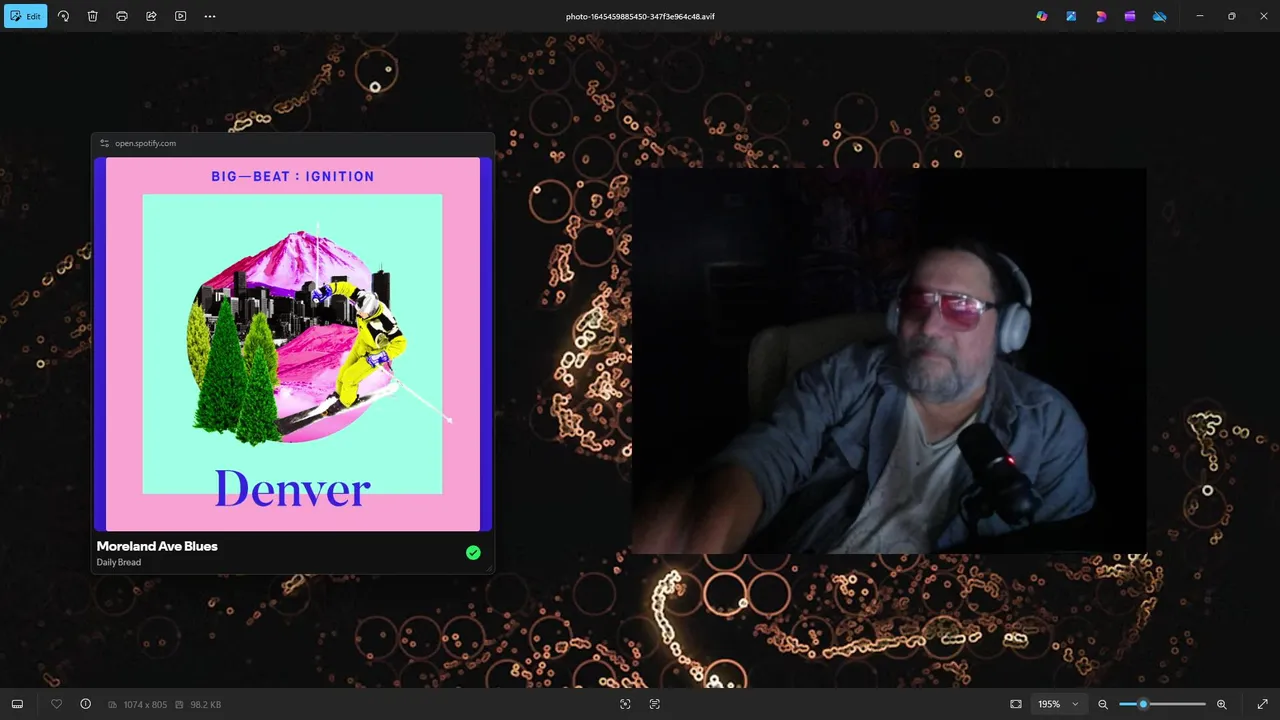Print the photo via the printer icon
The image size is (1280, 720).
click(122, 16)
